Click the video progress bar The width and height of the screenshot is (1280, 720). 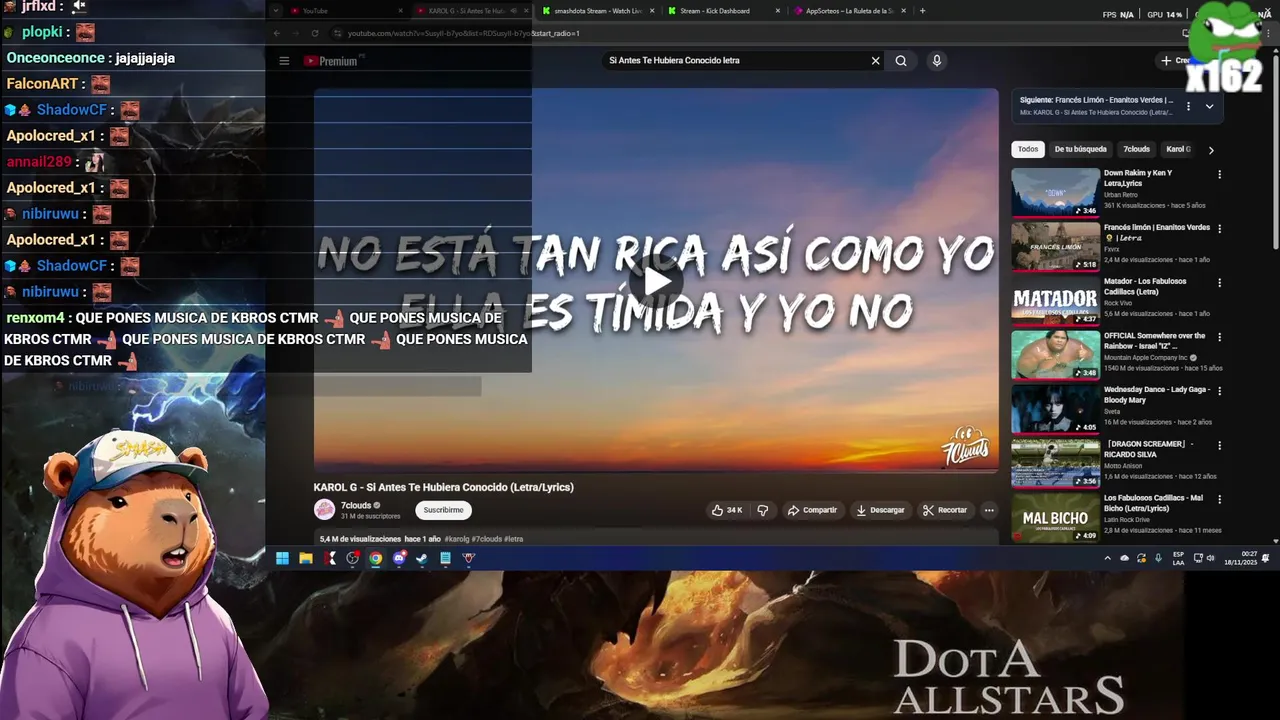pos(656,470)
